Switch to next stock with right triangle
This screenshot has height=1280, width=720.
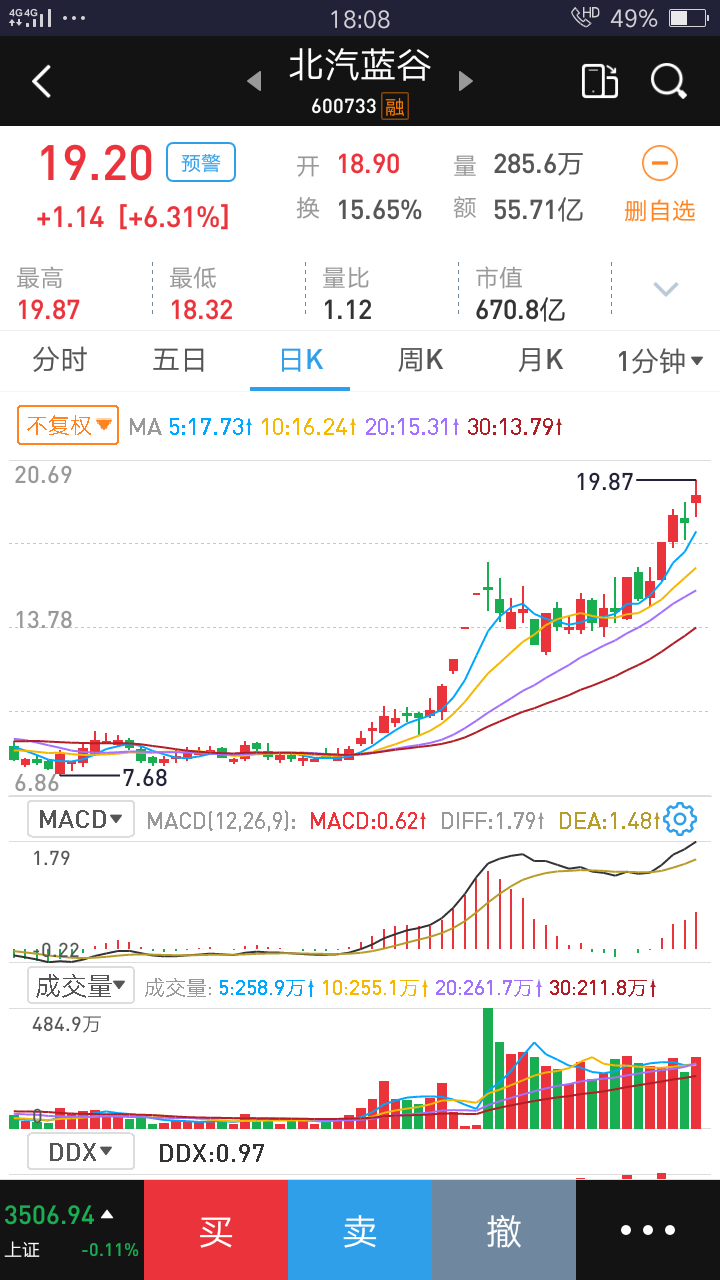[465, 81]
